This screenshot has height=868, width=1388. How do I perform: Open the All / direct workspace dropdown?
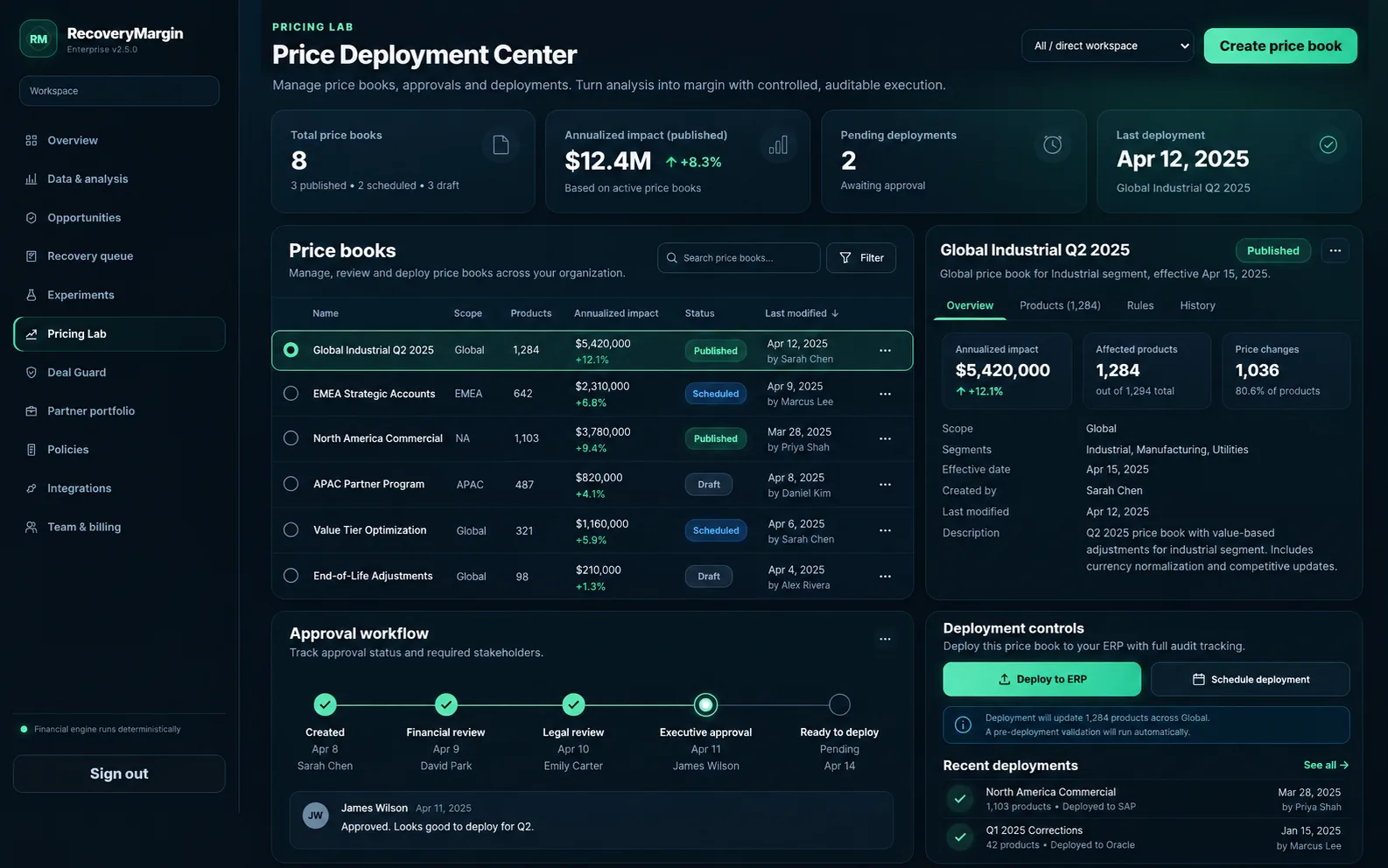pos(1107,46)
